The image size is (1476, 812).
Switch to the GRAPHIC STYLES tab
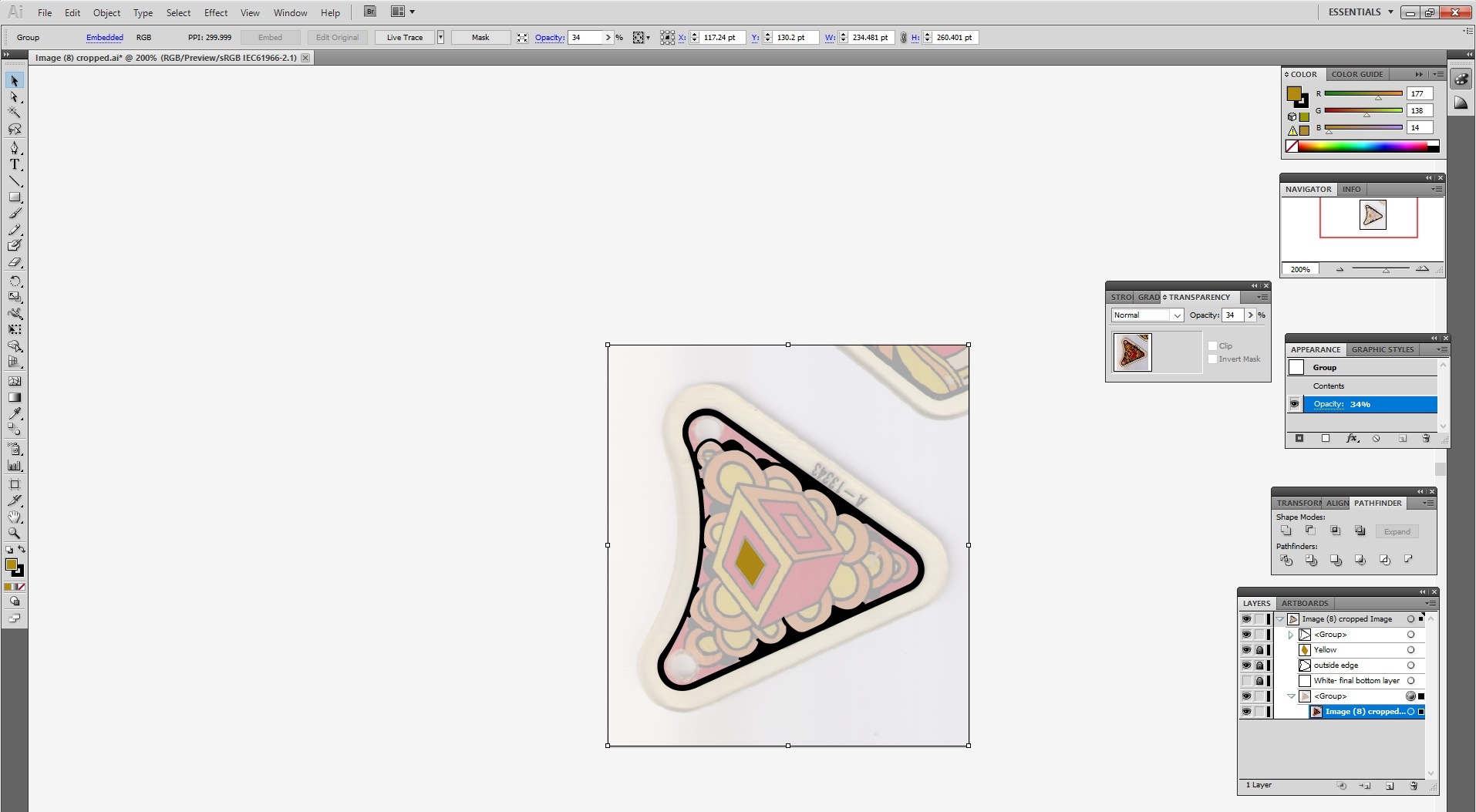tap(1383, 349)
